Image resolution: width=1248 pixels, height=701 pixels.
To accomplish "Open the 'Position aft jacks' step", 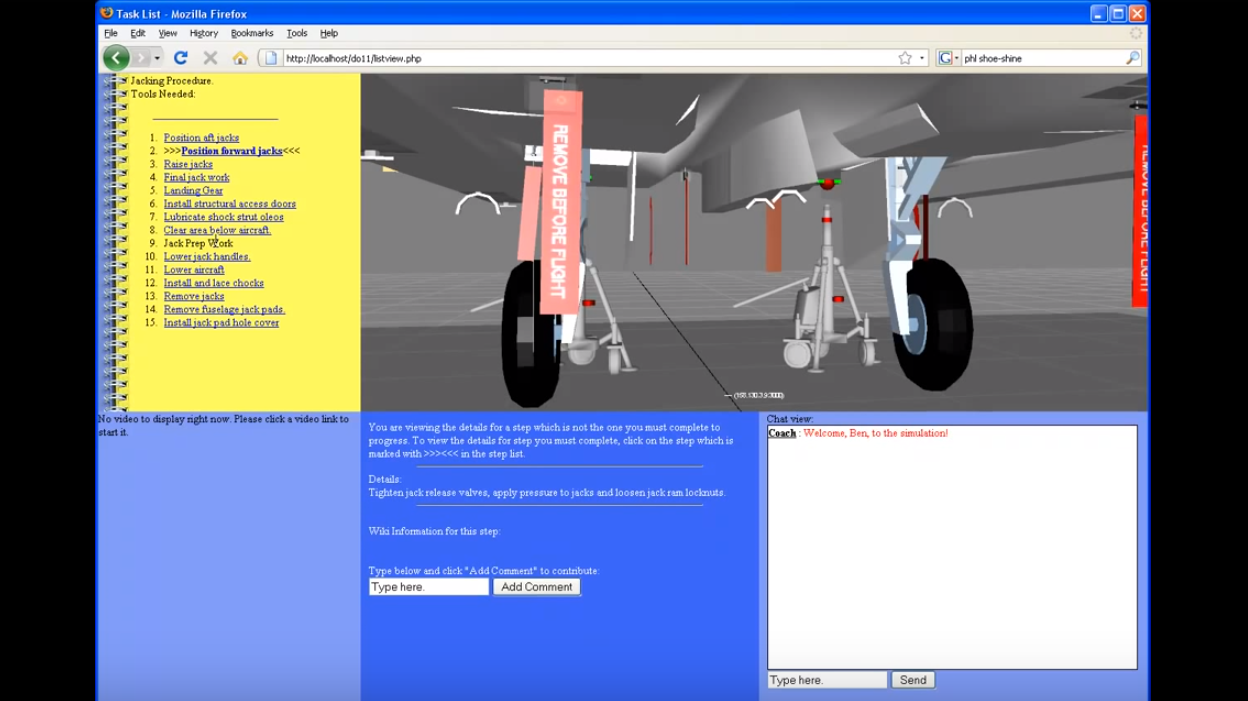I will [201, 138].
